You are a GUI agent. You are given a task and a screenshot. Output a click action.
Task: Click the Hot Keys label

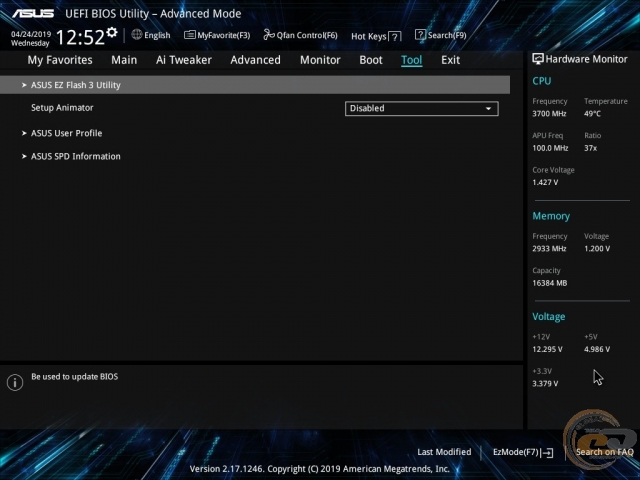coord(369,36)
